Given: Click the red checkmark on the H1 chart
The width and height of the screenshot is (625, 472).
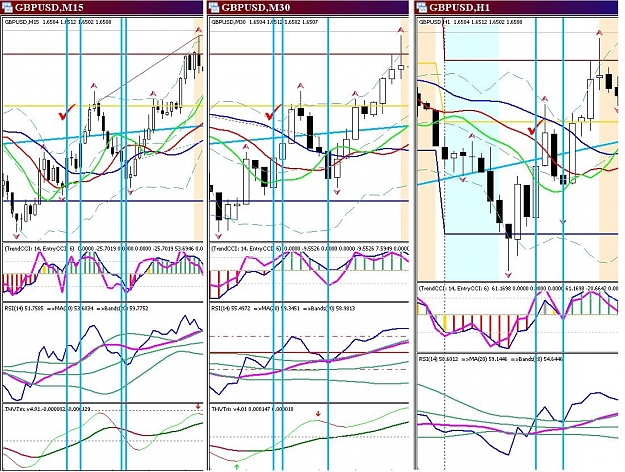Looking at the screenshot, I should [x=536, y=128].
